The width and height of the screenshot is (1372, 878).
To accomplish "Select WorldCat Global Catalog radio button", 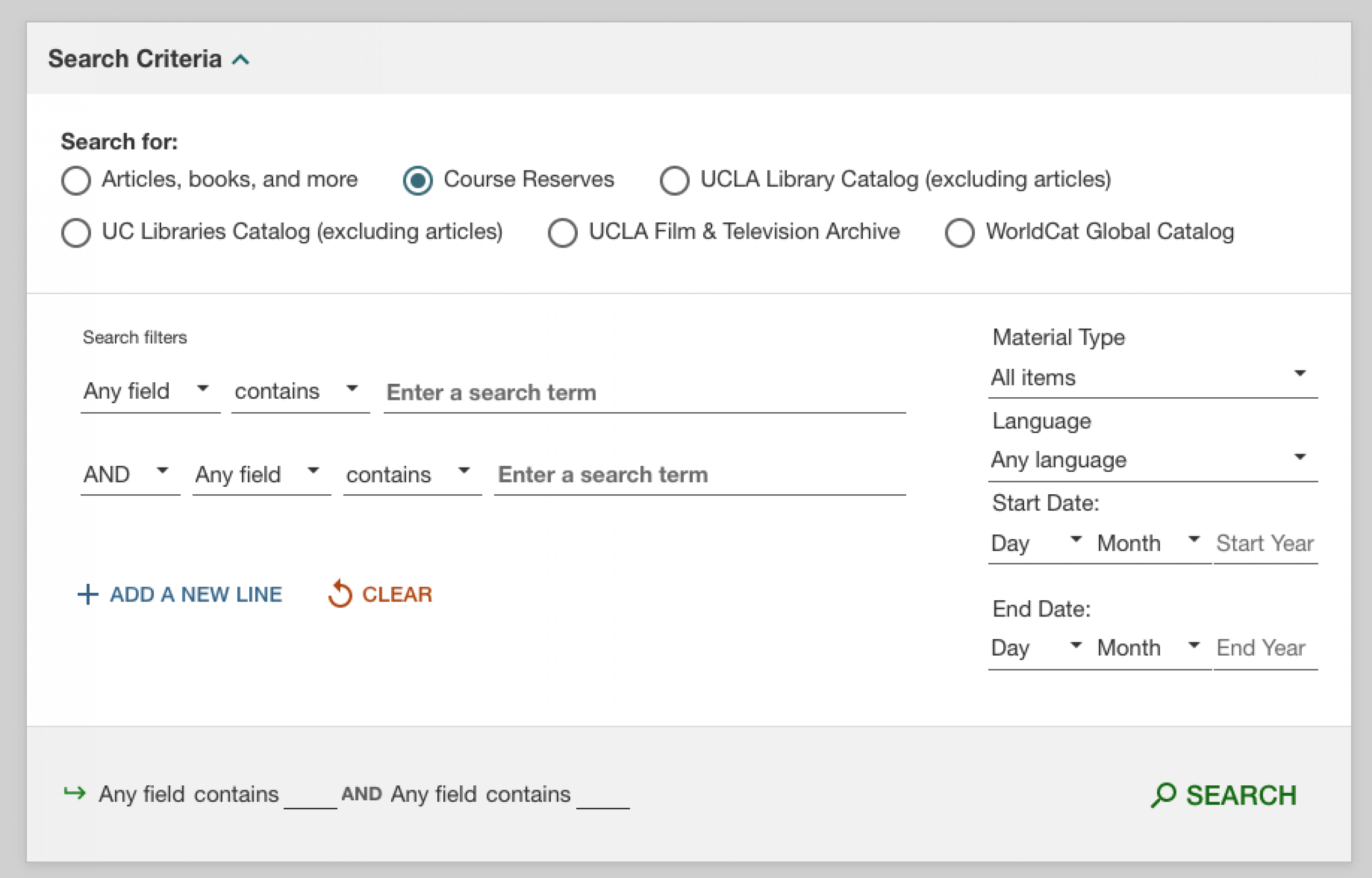I will 959,233.
